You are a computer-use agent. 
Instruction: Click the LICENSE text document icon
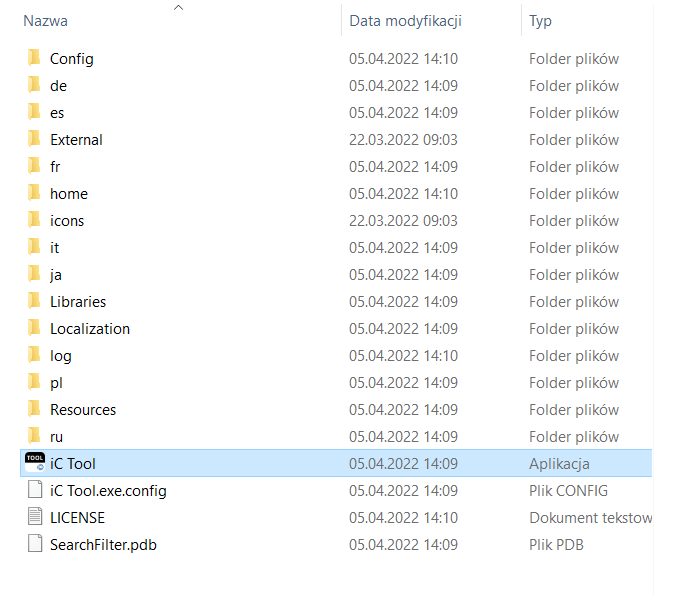tap(34, 517)
